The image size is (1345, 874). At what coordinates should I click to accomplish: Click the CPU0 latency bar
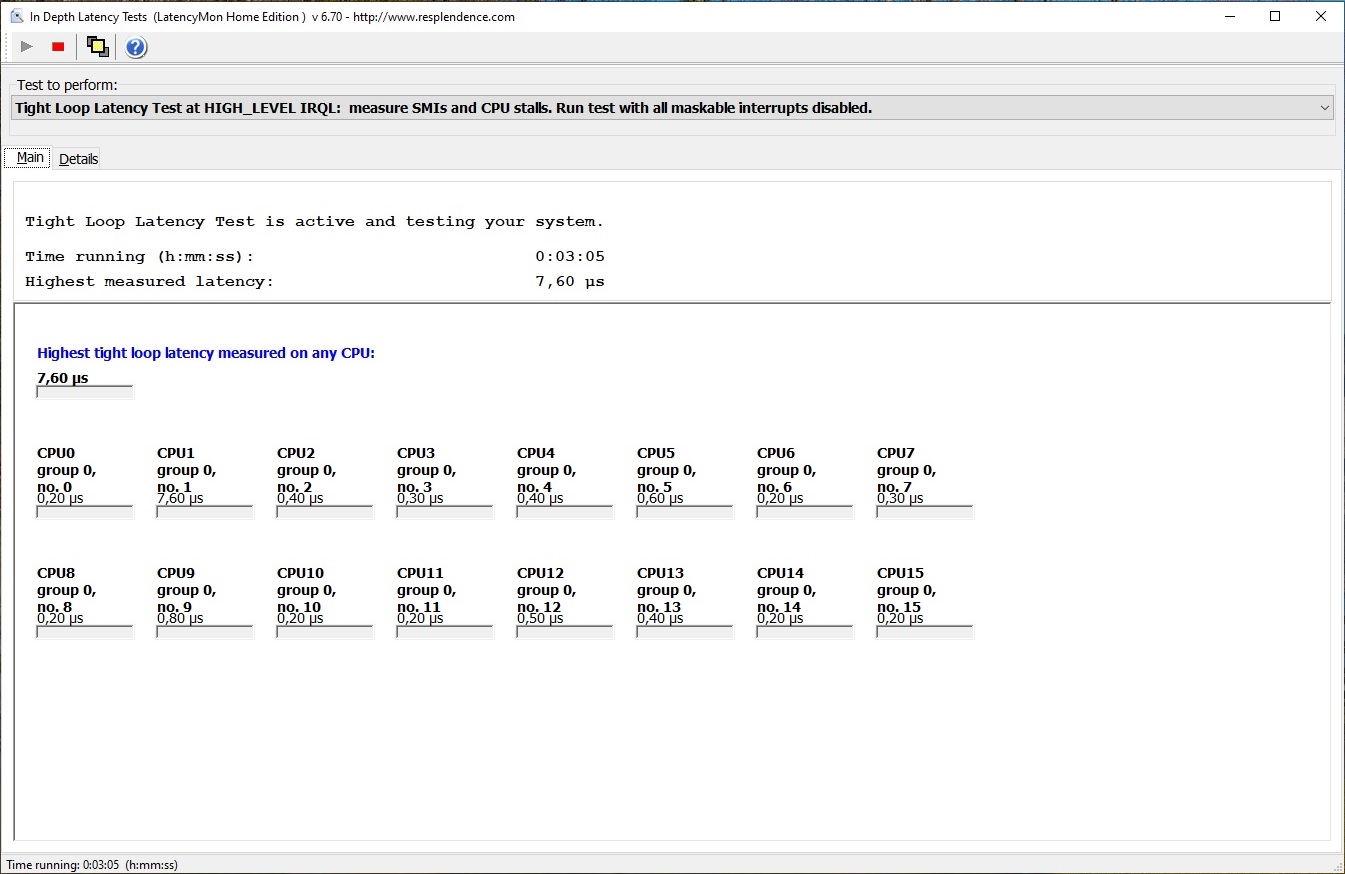85,512
